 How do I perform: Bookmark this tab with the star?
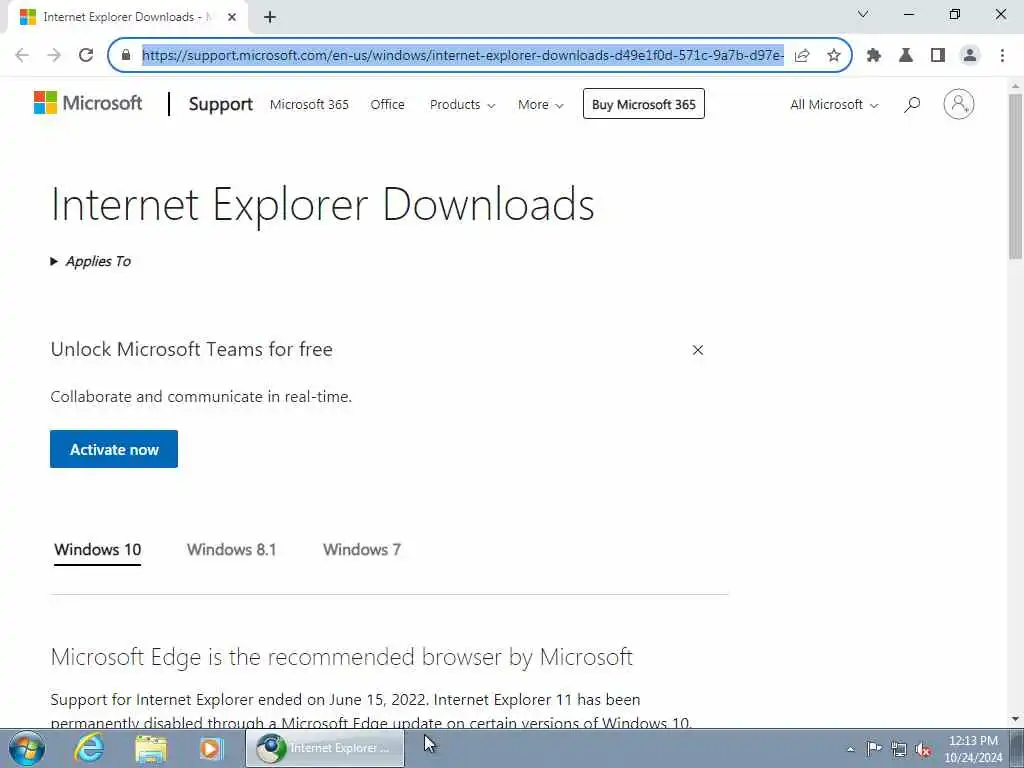coord(833,55)
